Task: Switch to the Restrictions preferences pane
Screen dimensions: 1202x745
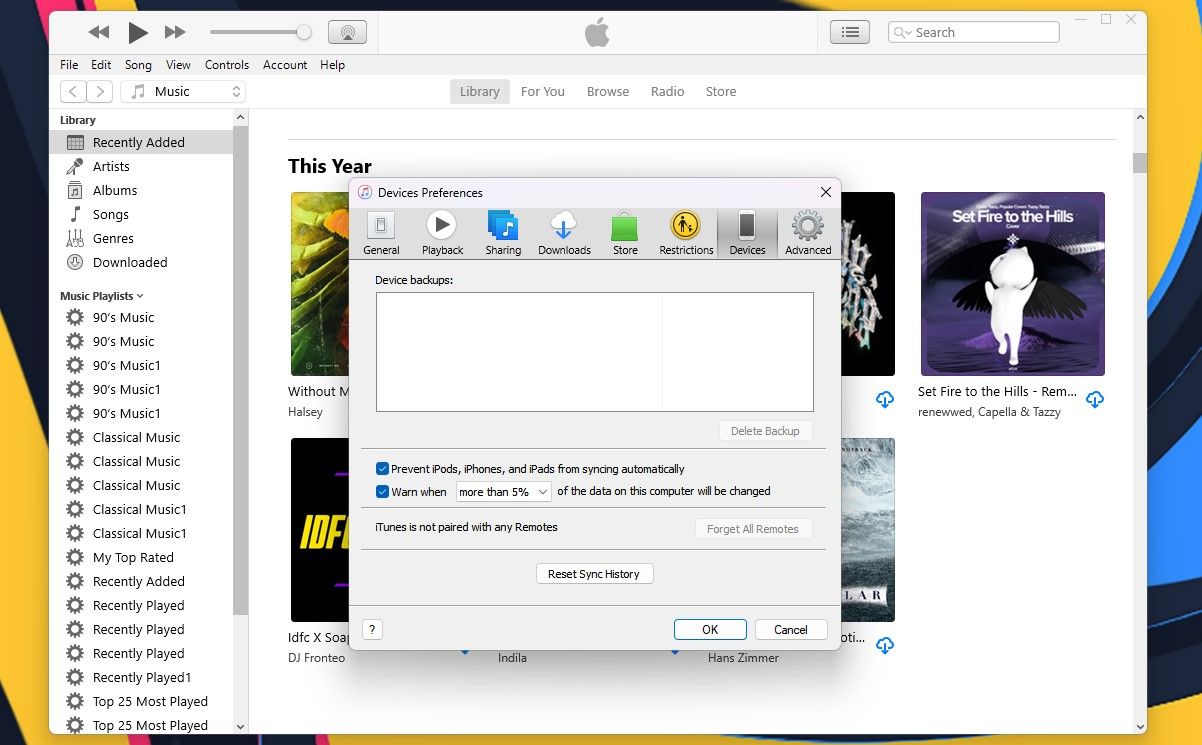Action: [x=685, y=233]
